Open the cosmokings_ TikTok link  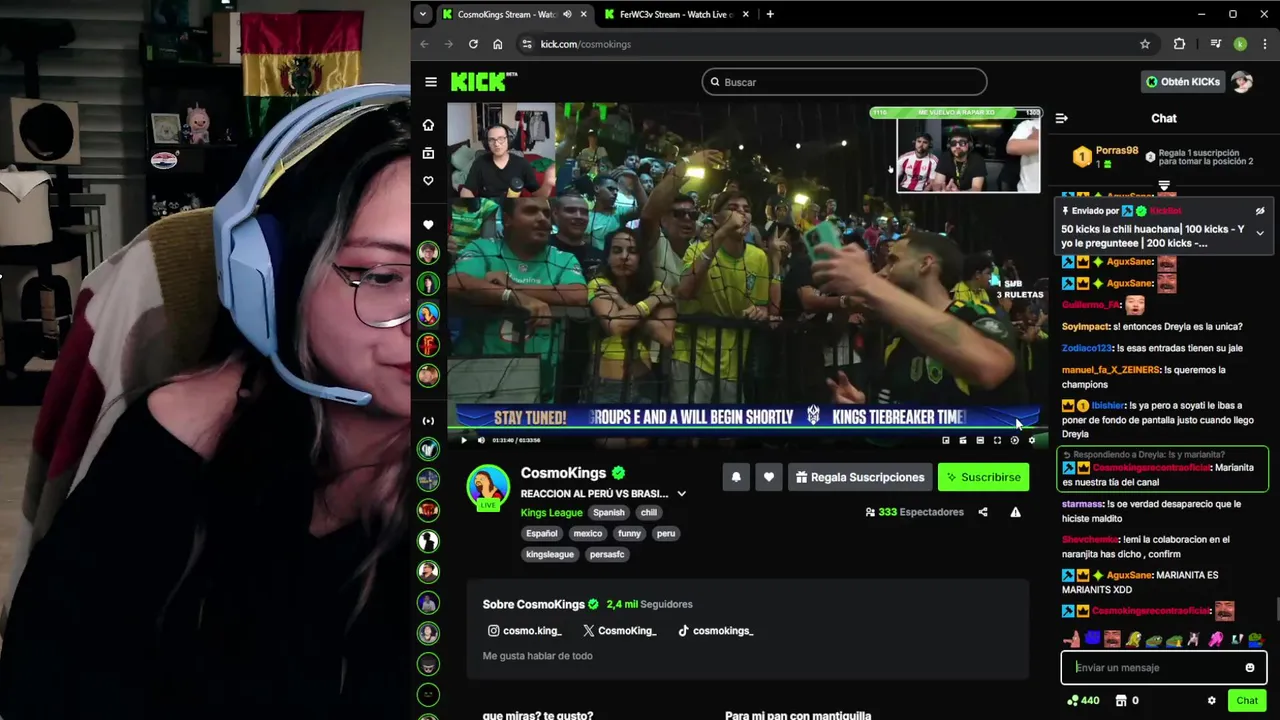[716, 631]
